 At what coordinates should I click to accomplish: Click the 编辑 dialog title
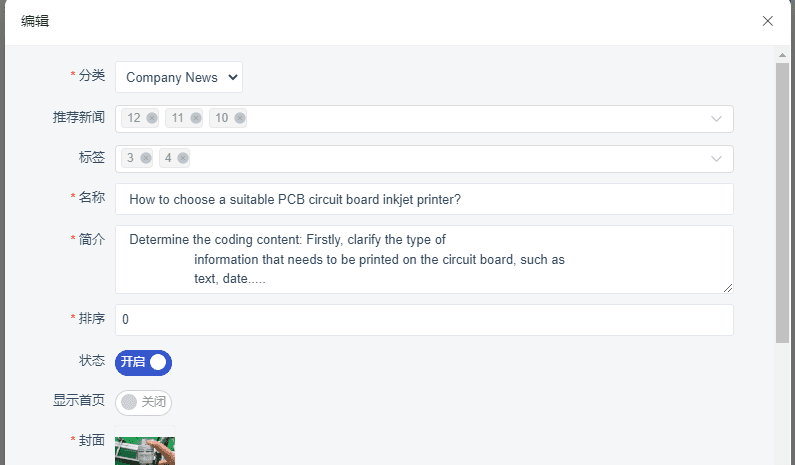coord(35,21)
